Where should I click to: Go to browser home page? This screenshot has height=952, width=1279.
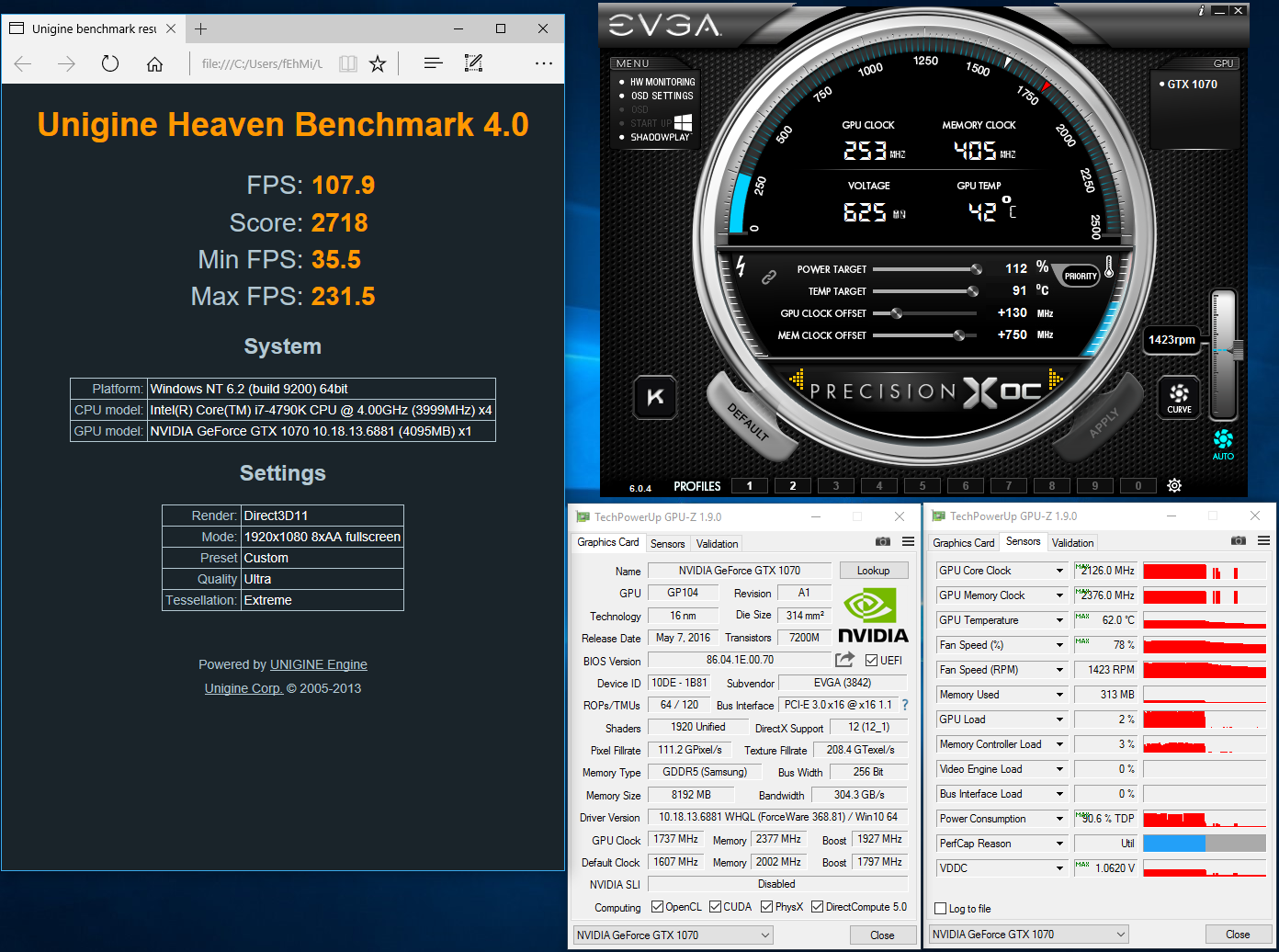154,63
